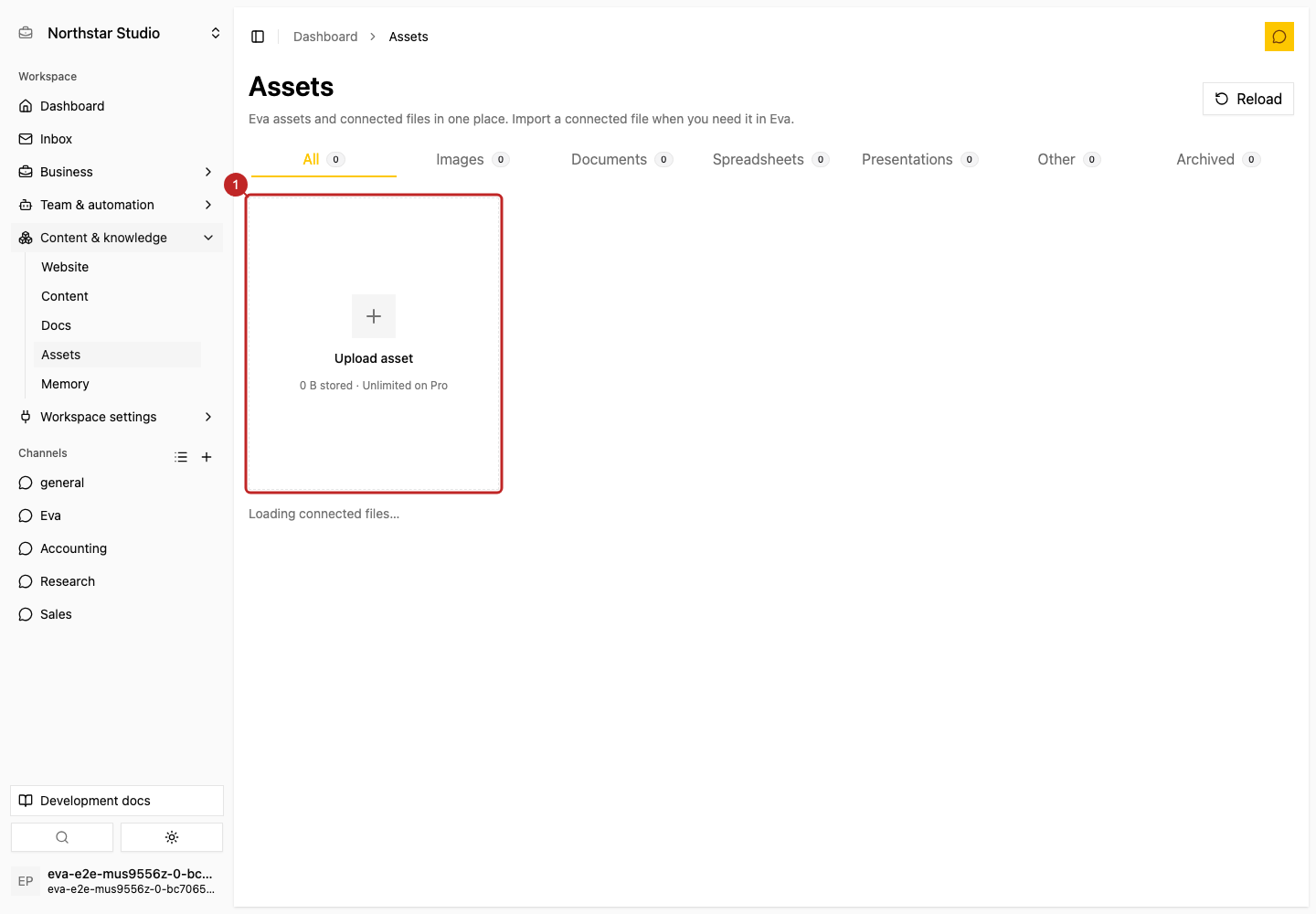This screenshot has width=1316, height=914.
Task: Click Dashboard breadcrumb link
Action: pyautogui.click(x=325, y=37)
